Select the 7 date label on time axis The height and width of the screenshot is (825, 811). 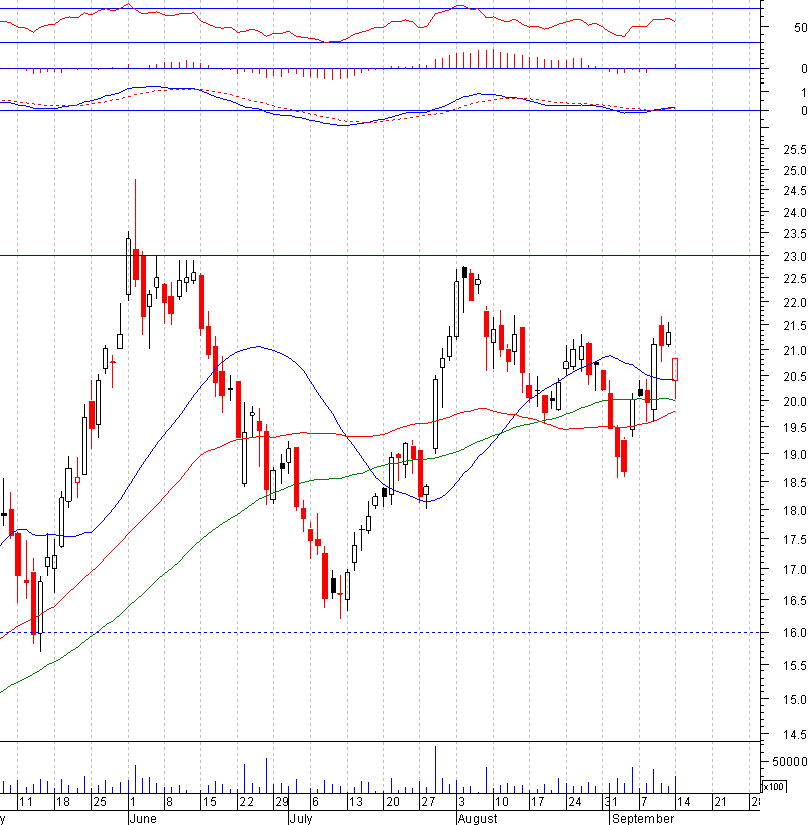pos(644,802)
